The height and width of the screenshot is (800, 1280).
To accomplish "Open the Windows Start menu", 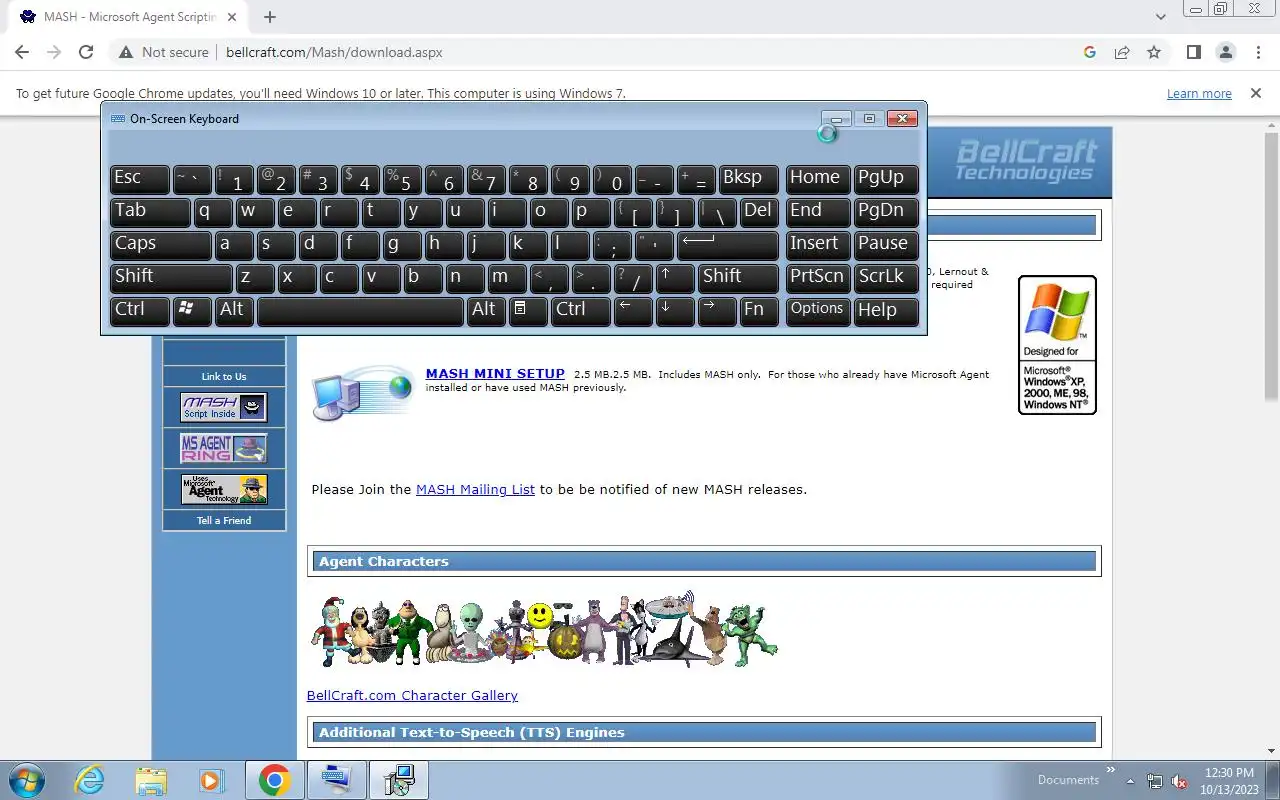I will (x=27, y=780).
